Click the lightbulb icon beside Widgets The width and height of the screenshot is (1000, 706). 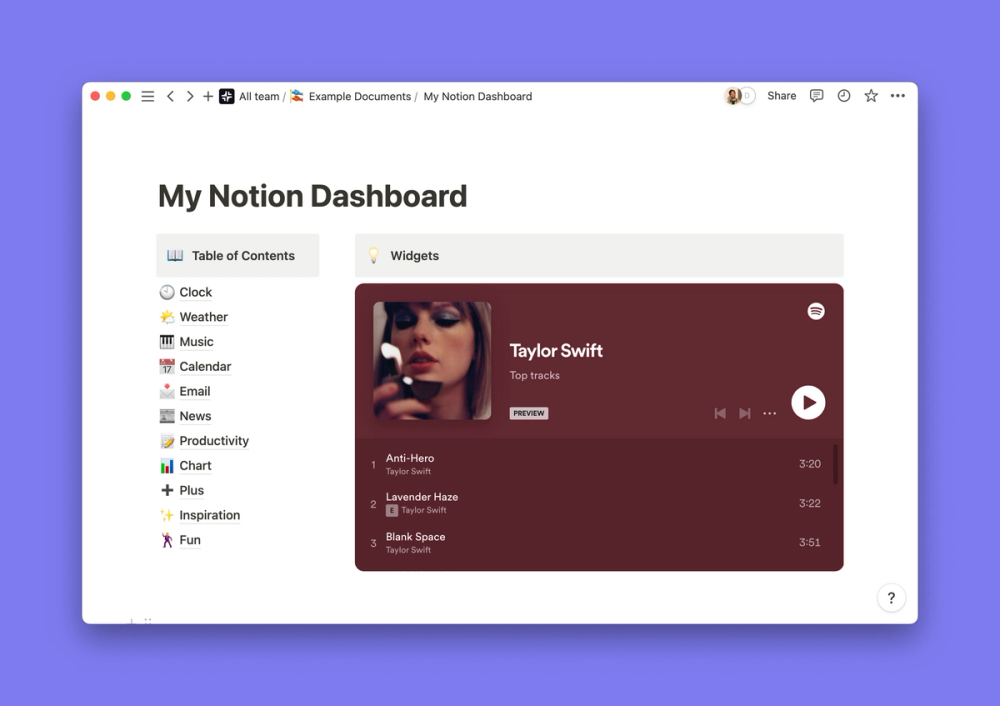373,255
